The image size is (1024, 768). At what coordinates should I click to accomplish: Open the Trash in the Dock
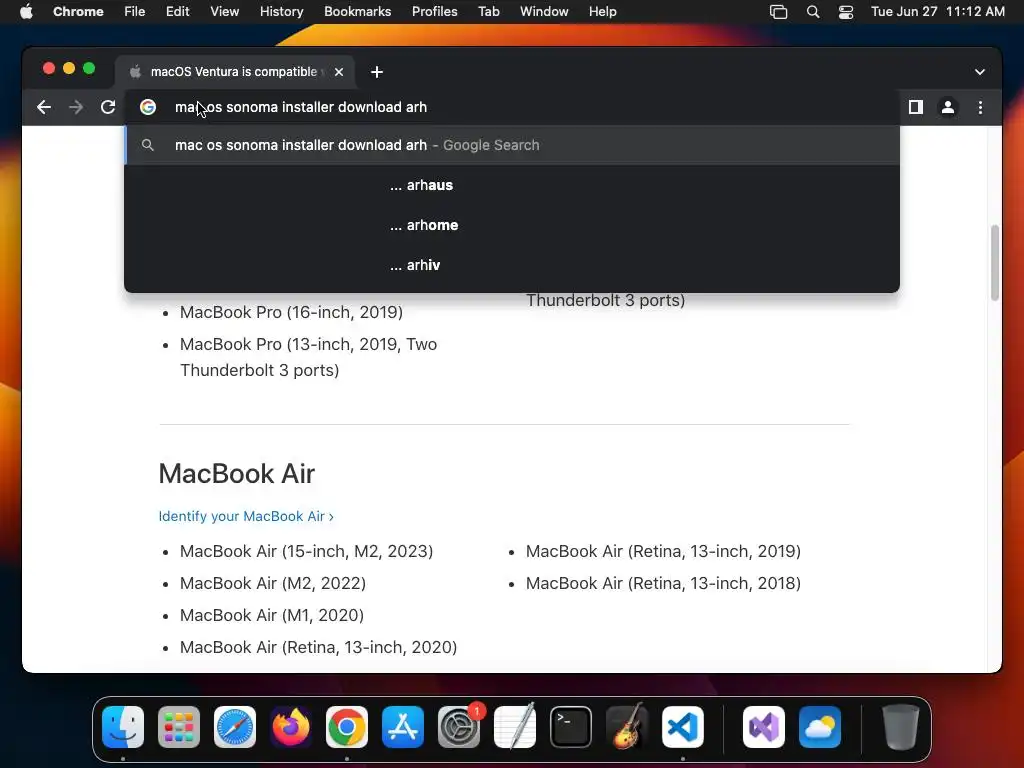pyautogui.click(x=901, y=727)
